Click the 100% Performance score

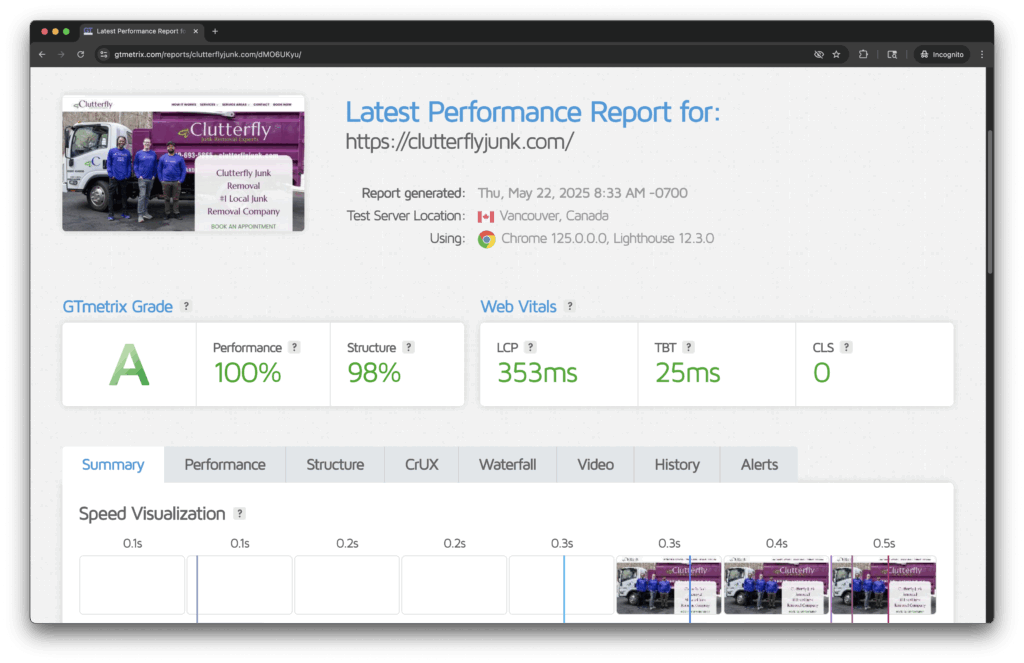point(248,373)
